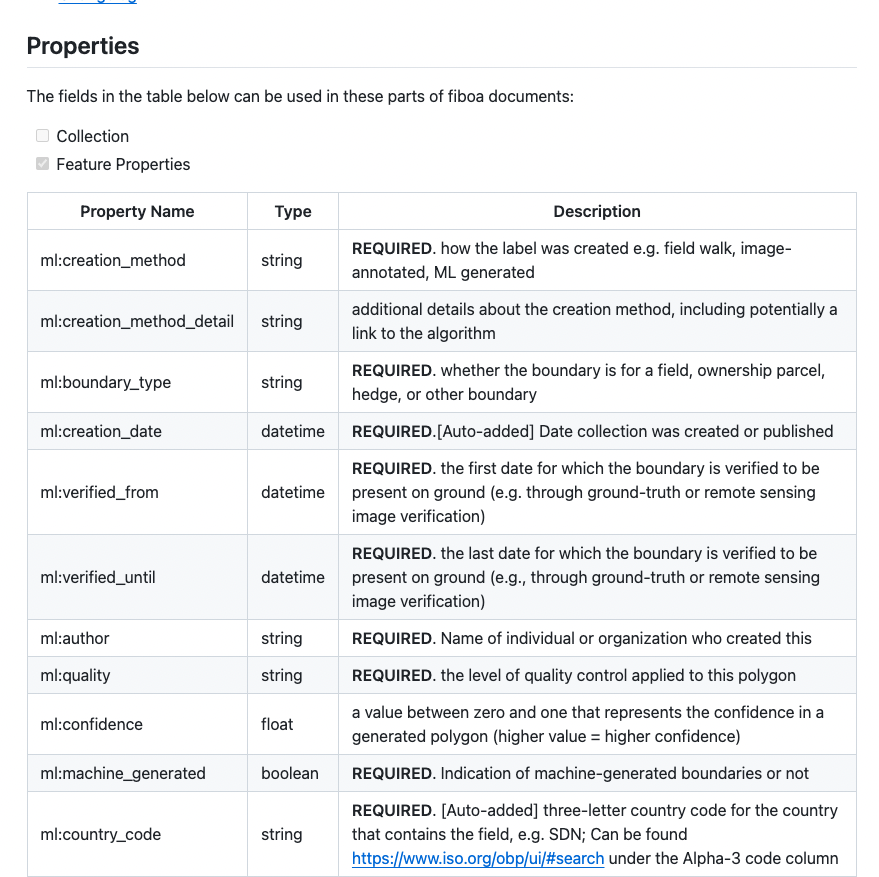Click the ml:verified_from property name
Screen dimensions: 879x877
click(100, 492)
